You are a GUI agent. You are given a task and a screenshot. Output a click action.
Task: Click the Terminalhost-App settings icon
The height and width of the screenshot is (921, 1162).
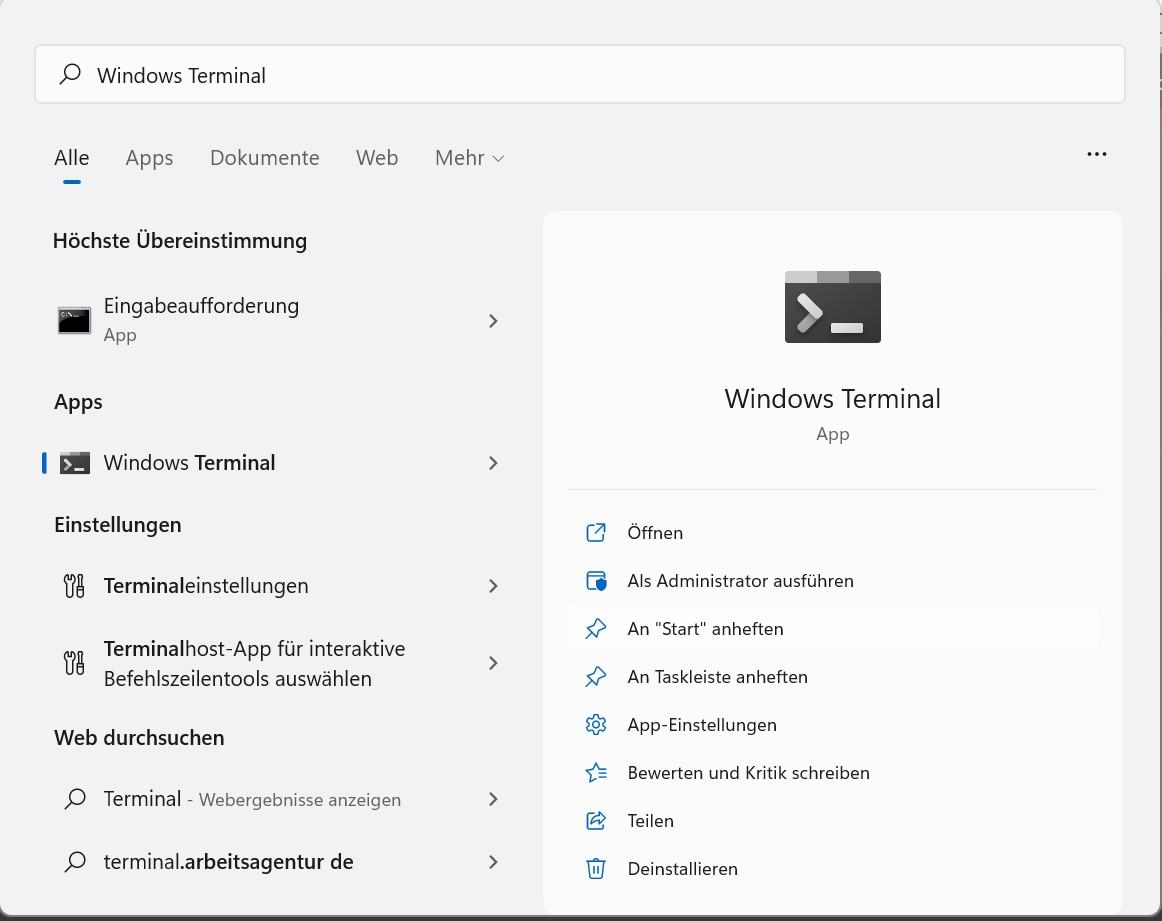pyautogui.click(x=74, y=663)
